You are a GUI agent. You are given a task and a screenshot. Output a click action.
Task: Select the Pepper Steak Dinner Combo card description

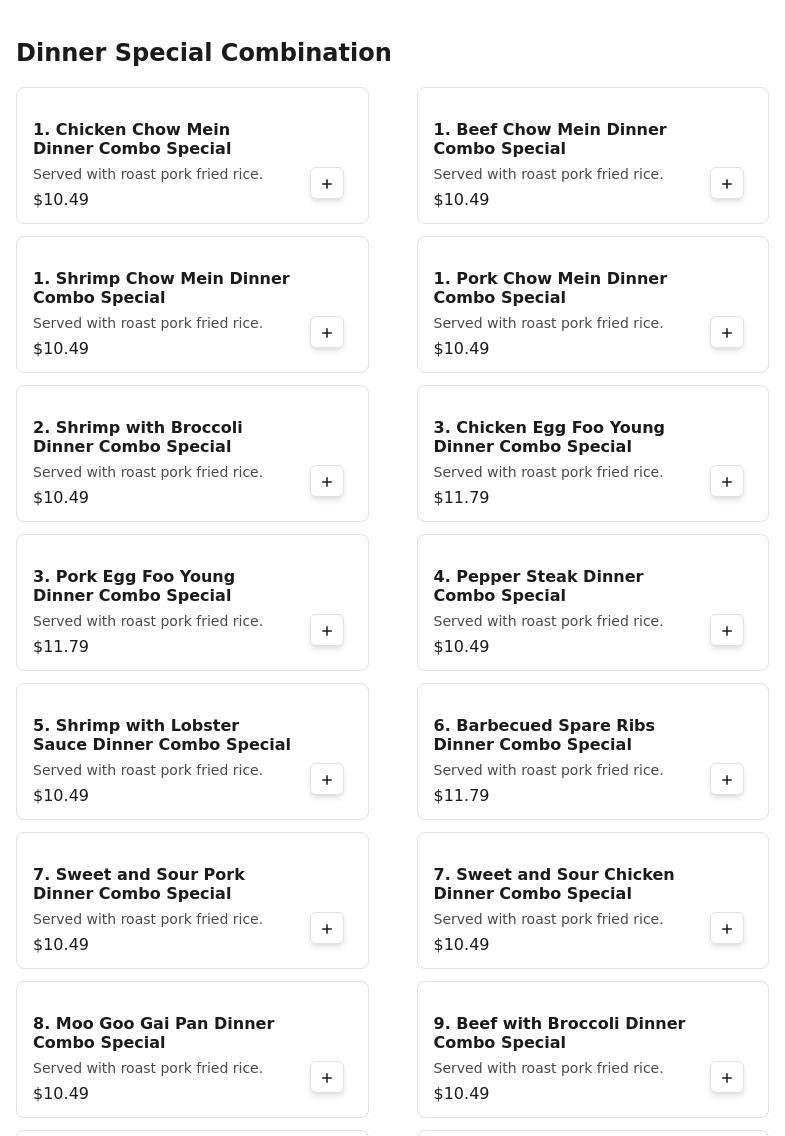[548, 621]
